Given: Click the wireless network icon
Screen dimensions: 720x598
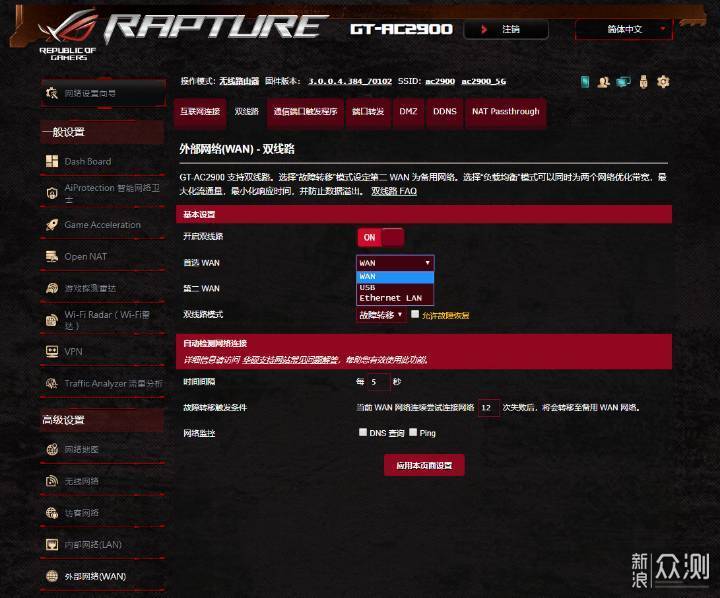Looking at the screenshot, I should pos(52,481).
